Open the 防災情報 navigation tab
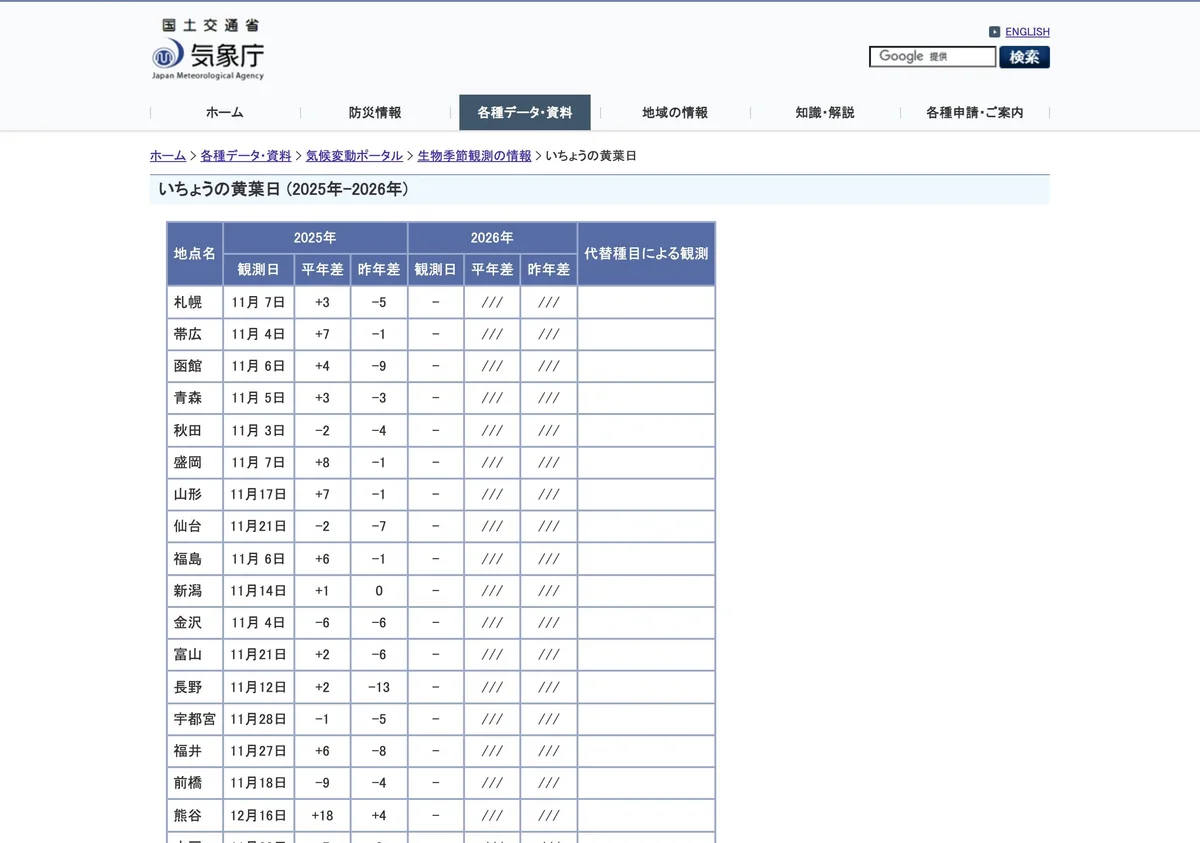This screenshot has height=843, width=1200. (x=375, y=113)
